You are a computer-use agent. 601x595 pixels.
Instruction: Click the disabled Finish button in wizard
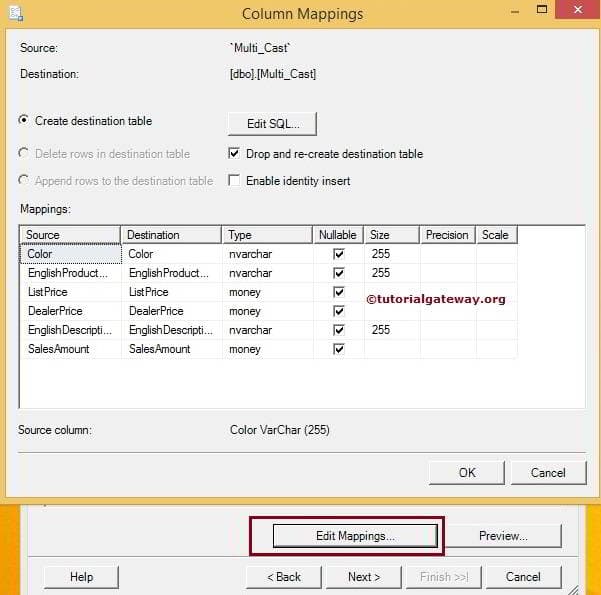click(444, 577)
